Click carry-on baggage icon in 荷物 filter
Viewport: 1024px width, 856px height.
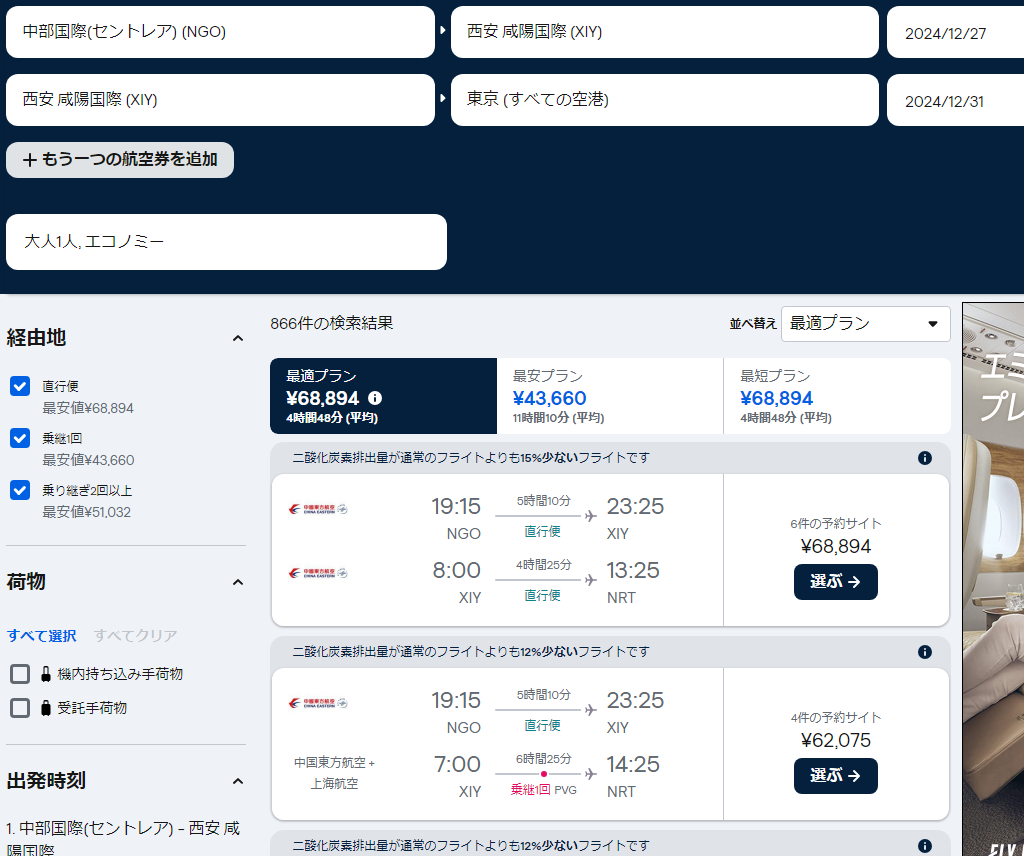(x=46, y=674)
